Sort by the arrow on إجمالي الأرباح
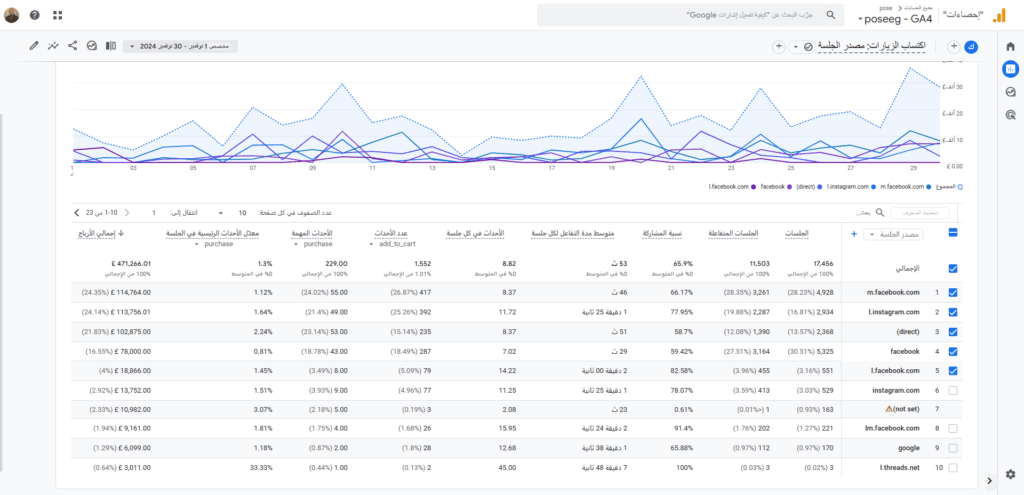 pyautogui.click(x=121, y=232)
